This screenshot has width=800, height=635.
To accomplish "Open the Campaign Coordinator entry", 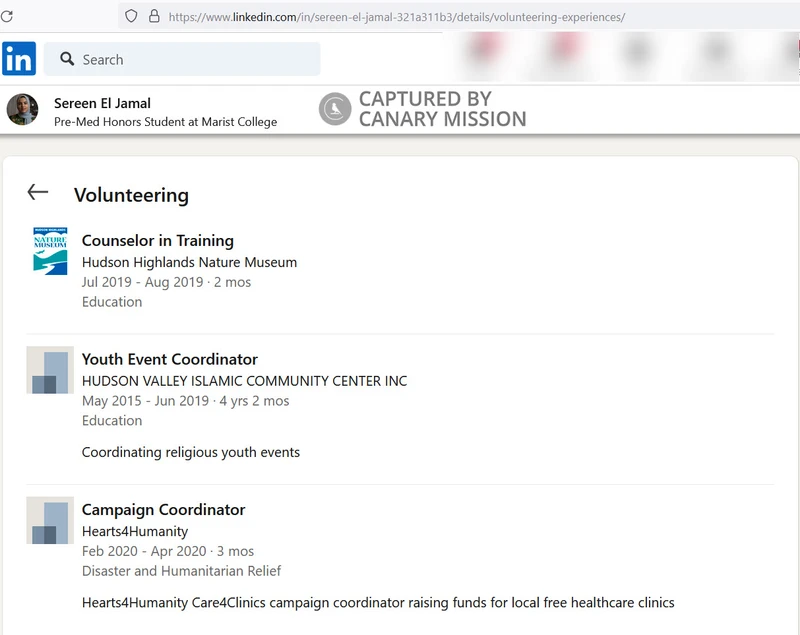I will click(x=163, y=509).
